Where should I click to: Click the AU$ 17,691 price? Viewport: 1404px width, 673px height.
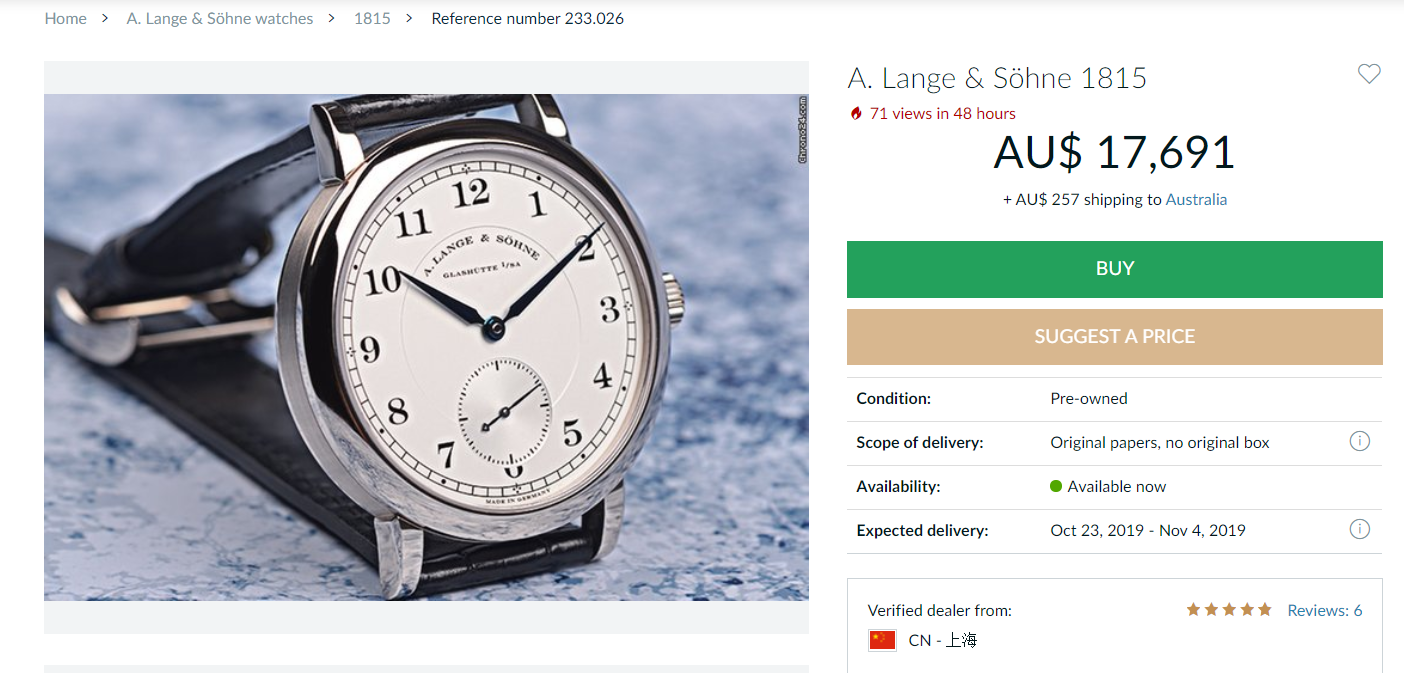point(1114,152)
